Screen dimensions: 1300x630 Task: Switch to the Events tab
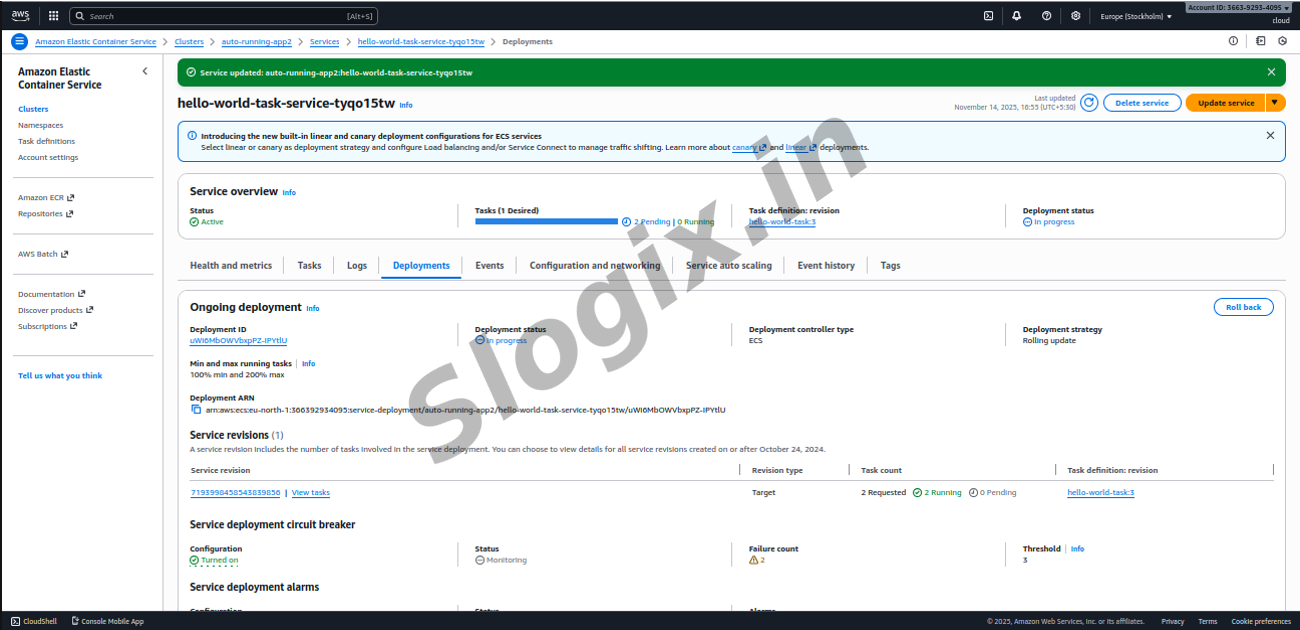click(489, 265)
